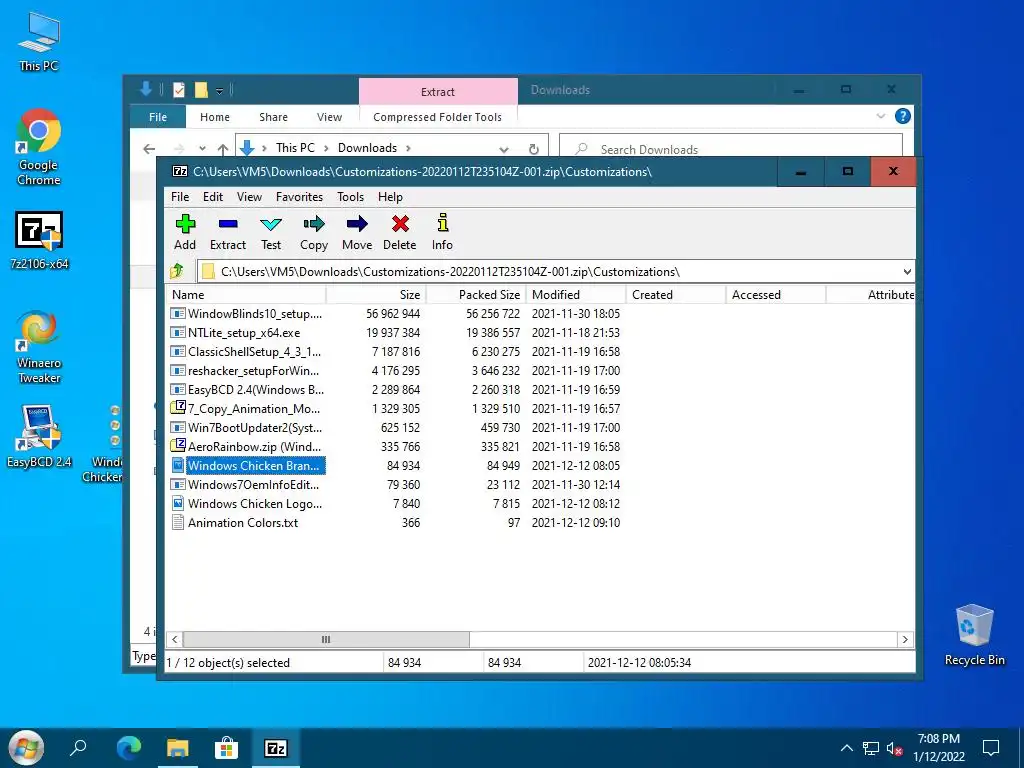
Task: Refresh the Downloads folder in Explorer
Action: (x=534, y=149)
